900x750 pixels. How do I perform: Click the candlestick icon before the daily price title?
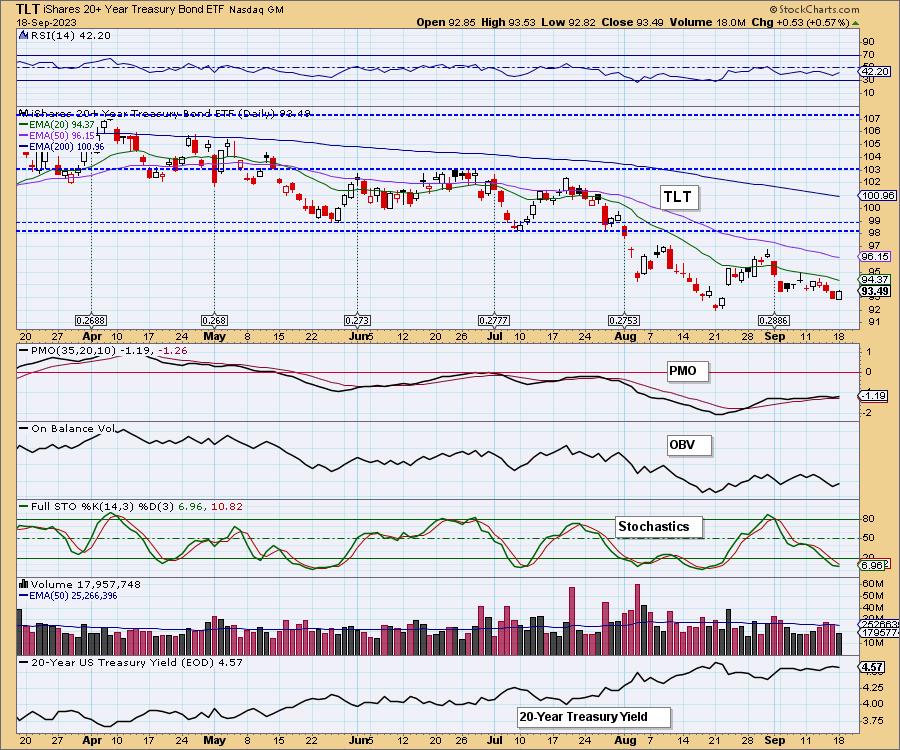pyautogui.click(x=24, y=113)
